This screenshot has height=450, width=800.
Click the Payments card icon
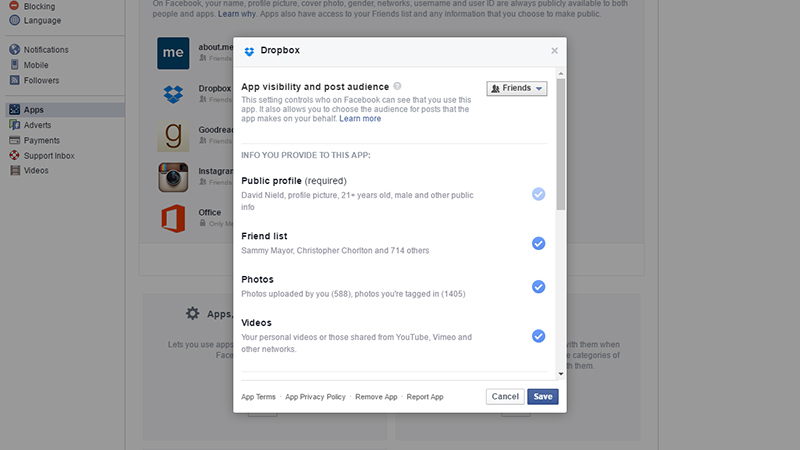[14, 140]
